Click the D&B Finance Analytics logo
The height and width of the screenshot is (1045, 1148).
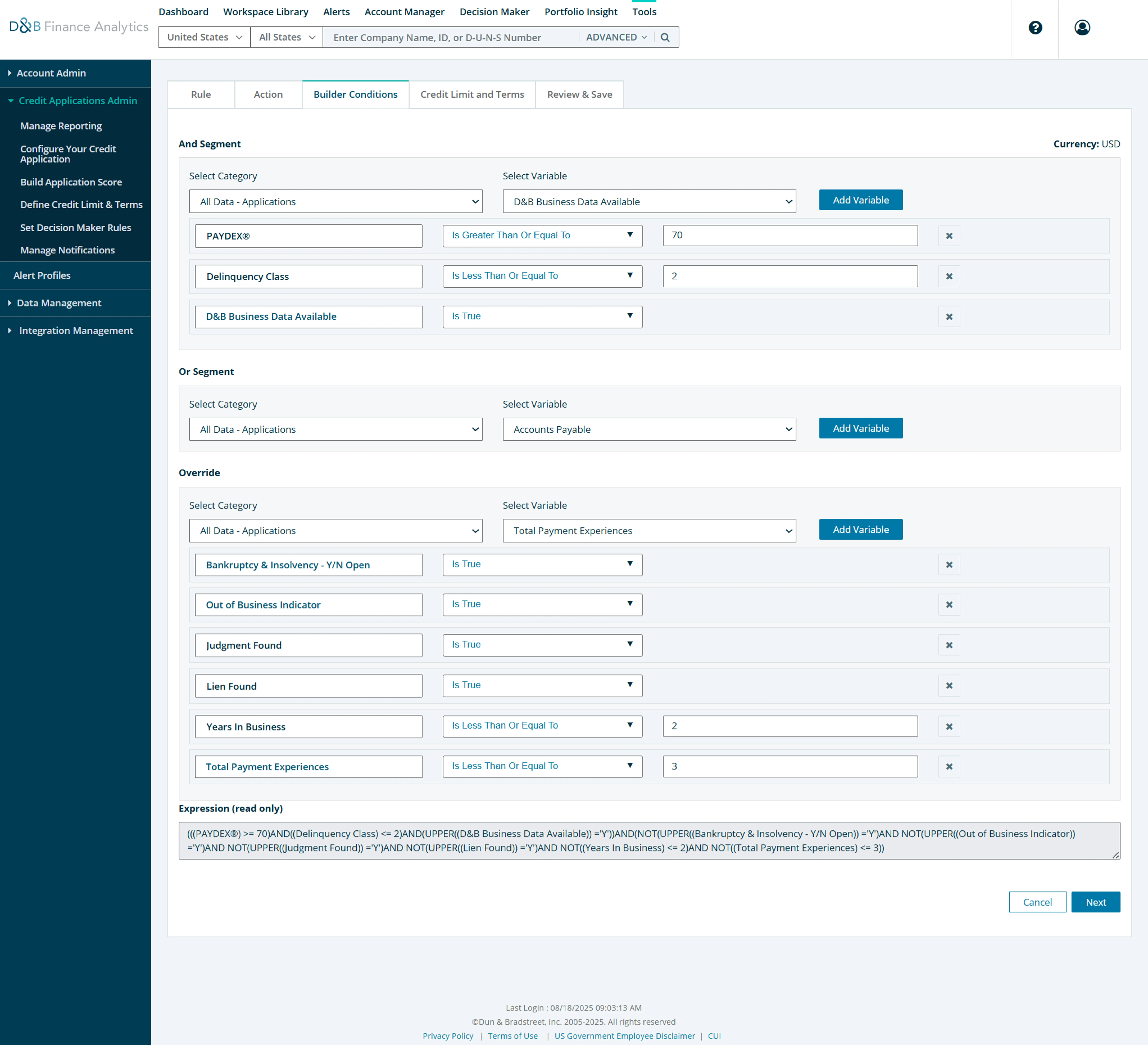click(x=79, y=26)
